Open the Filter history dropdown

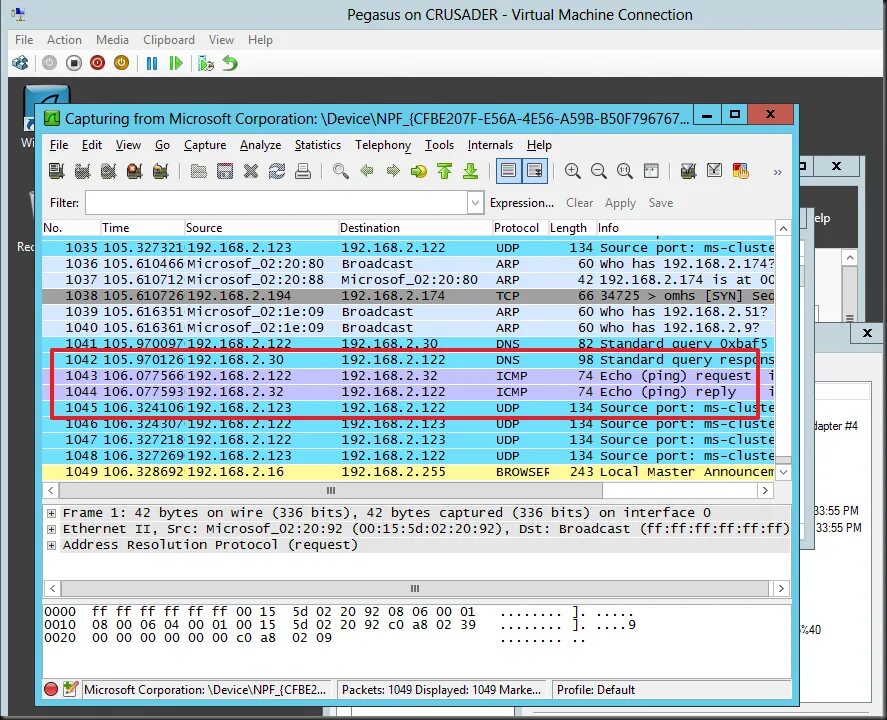tap(476, 202)
